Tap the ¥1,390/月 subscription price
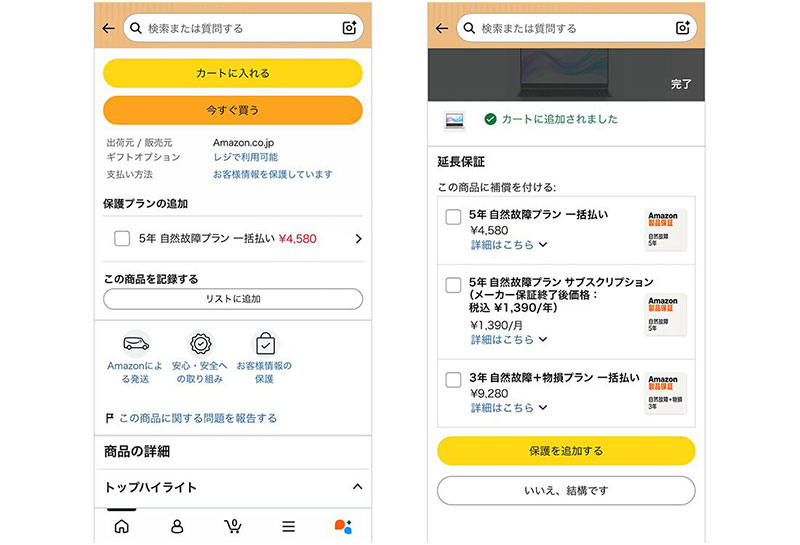800x545 pixels. [496, 325]
